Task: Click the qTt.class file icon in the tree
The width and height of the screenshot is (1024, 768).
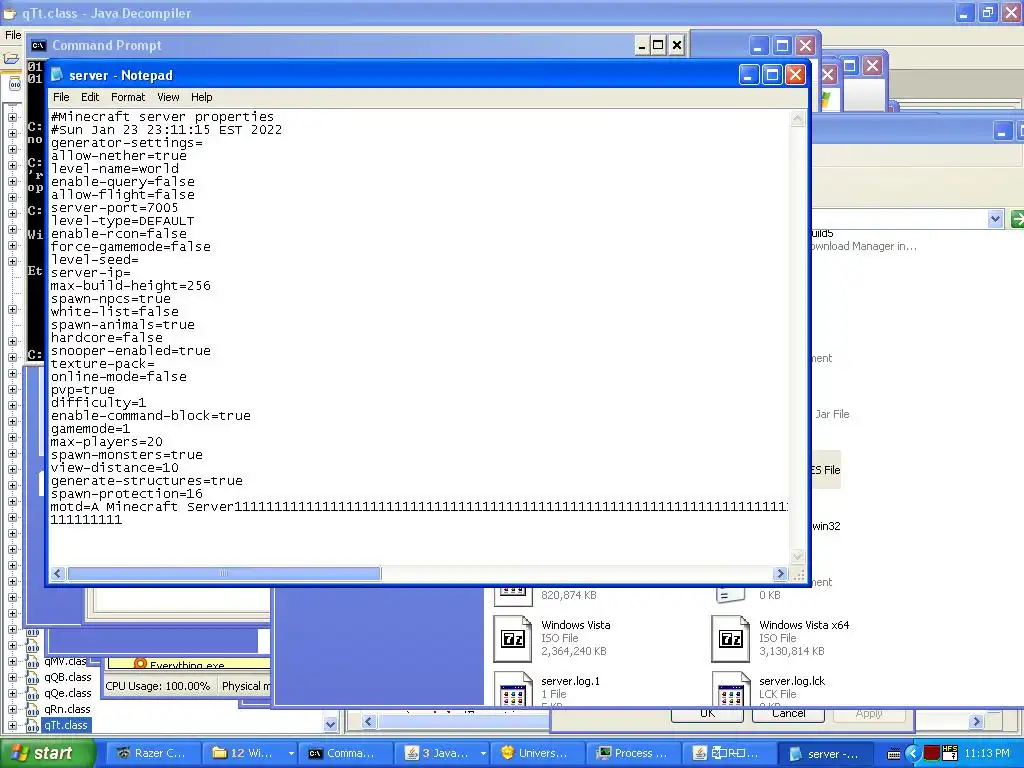Action: pos(32,726)
